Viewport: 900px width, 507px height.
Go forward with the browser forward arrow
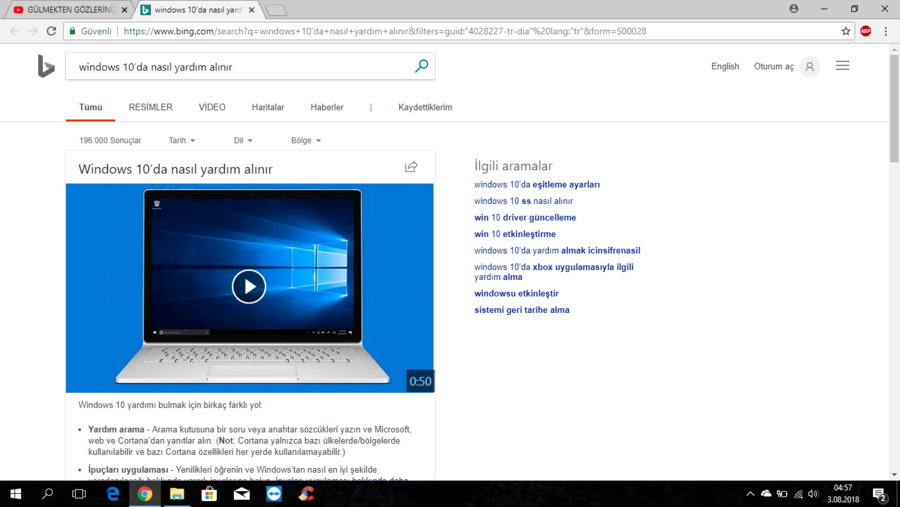[33, 31]
